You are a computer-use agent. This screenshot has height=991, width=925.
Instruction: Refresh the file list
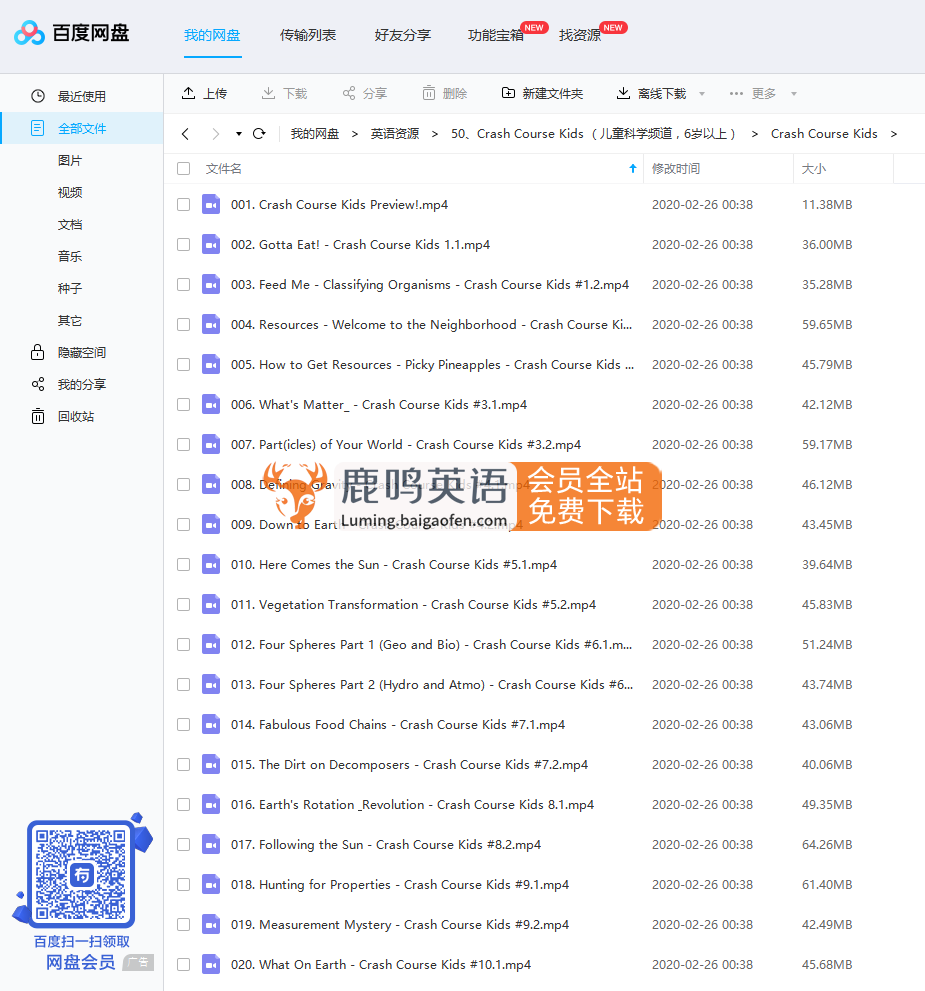coord(259,133)
